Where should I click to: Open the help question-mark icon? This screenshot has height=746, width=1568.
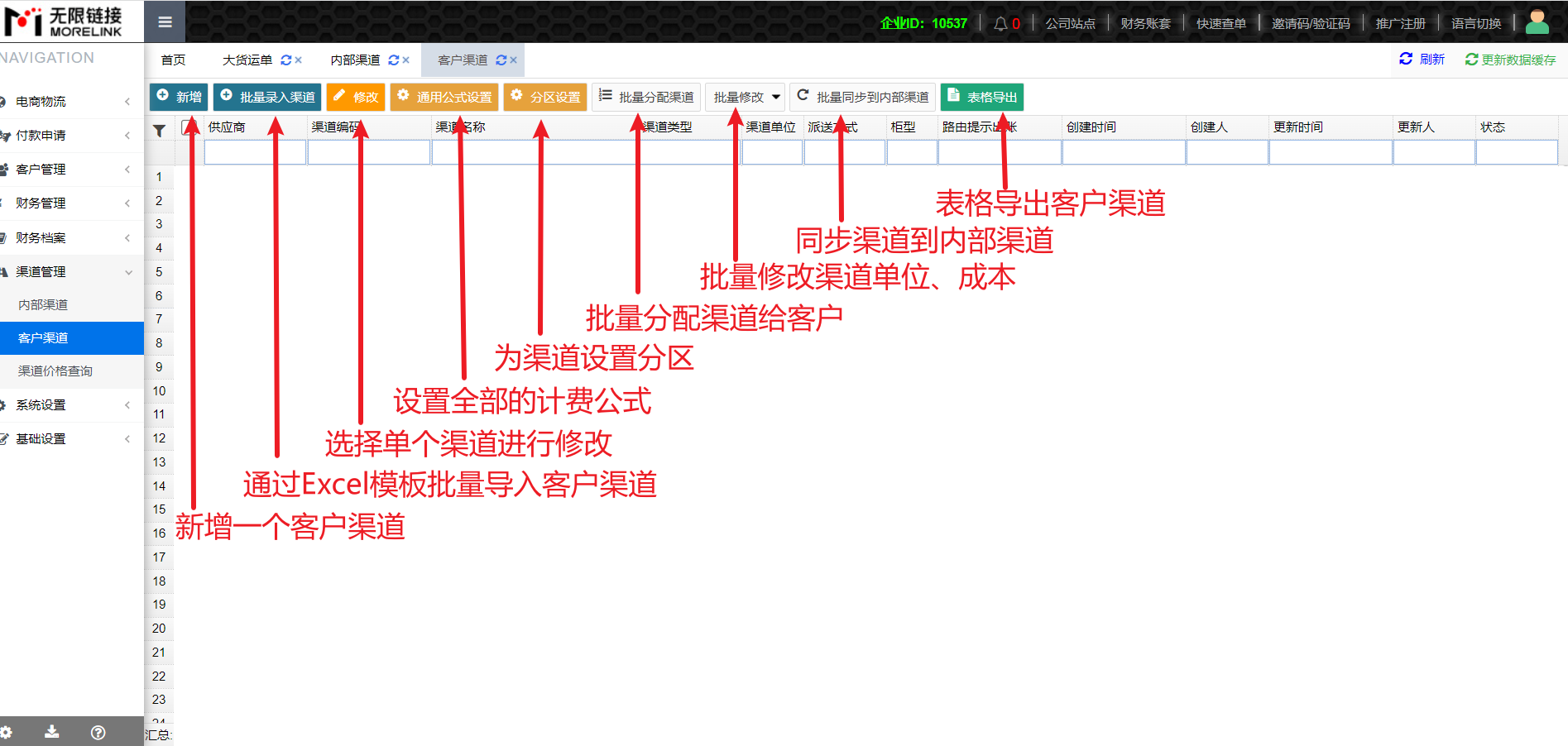98,732
